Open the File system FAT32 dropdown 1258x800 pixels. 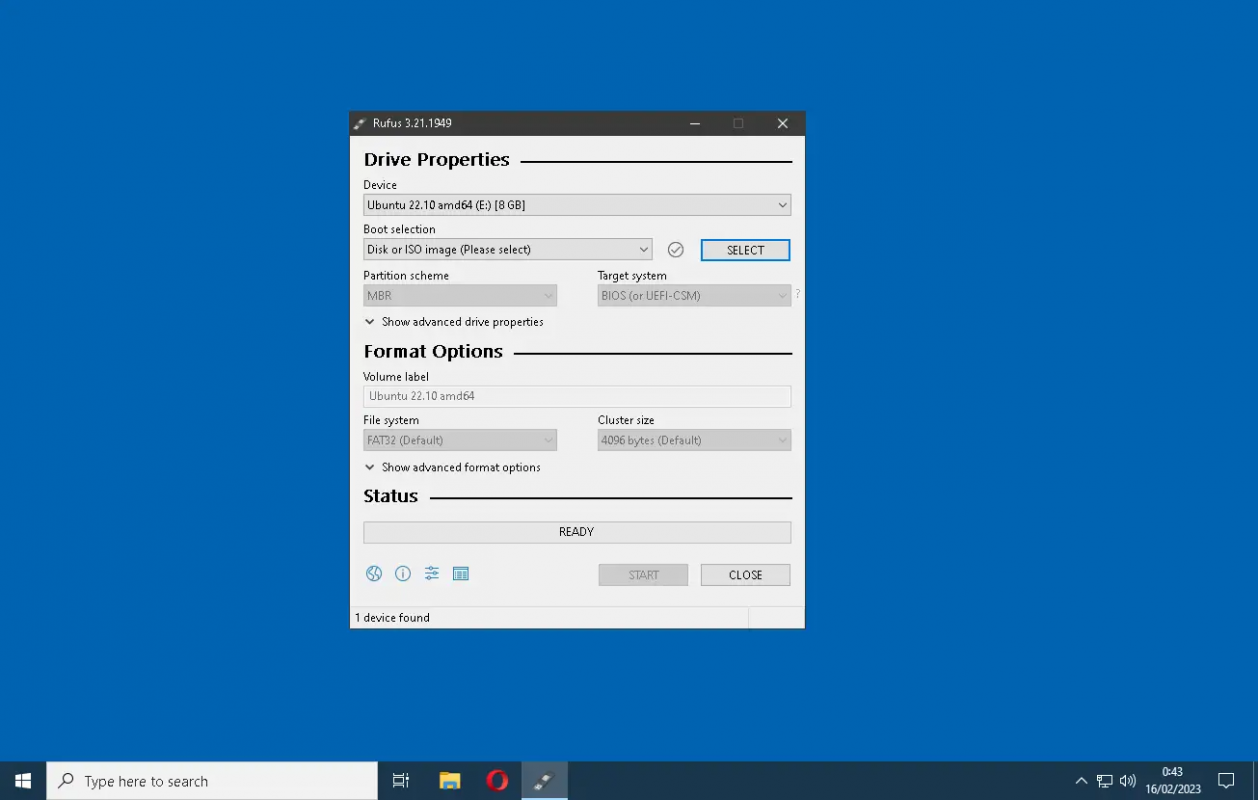(x=460, y=440)
